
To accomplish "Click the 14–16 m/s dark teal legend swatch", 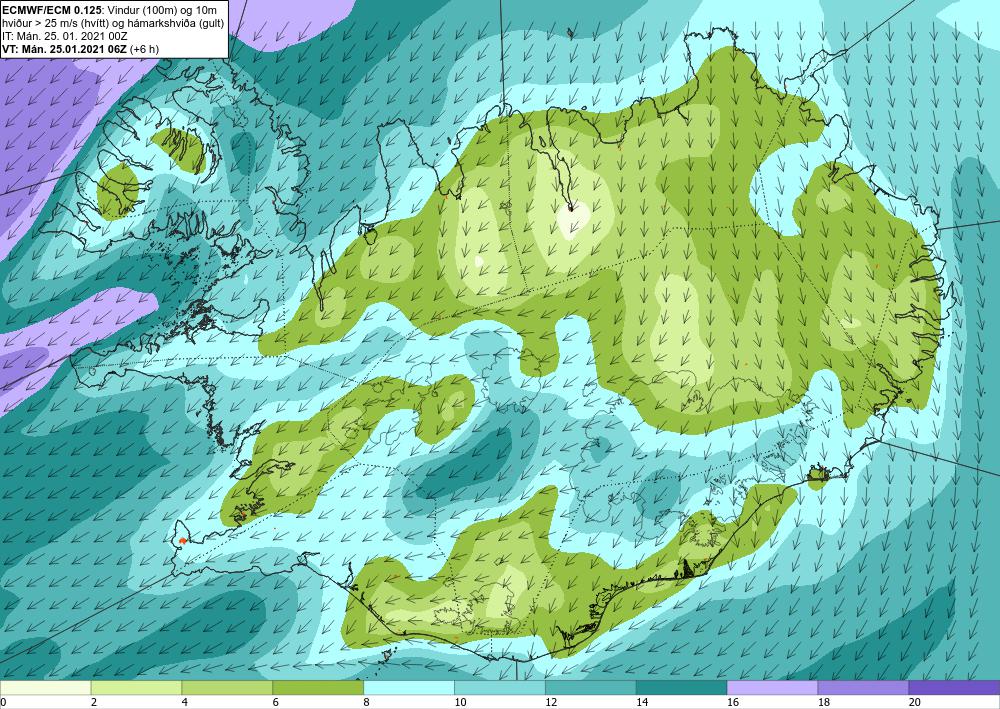I will tap(681, 688).
